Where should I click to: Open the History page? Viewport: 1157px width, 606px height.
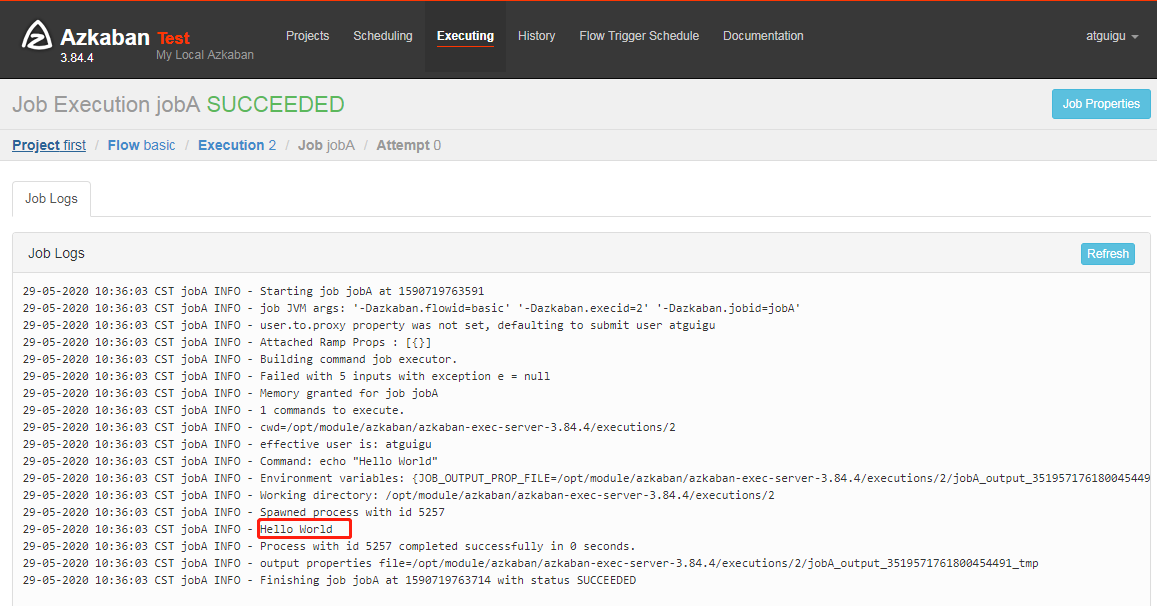[536, 35]
